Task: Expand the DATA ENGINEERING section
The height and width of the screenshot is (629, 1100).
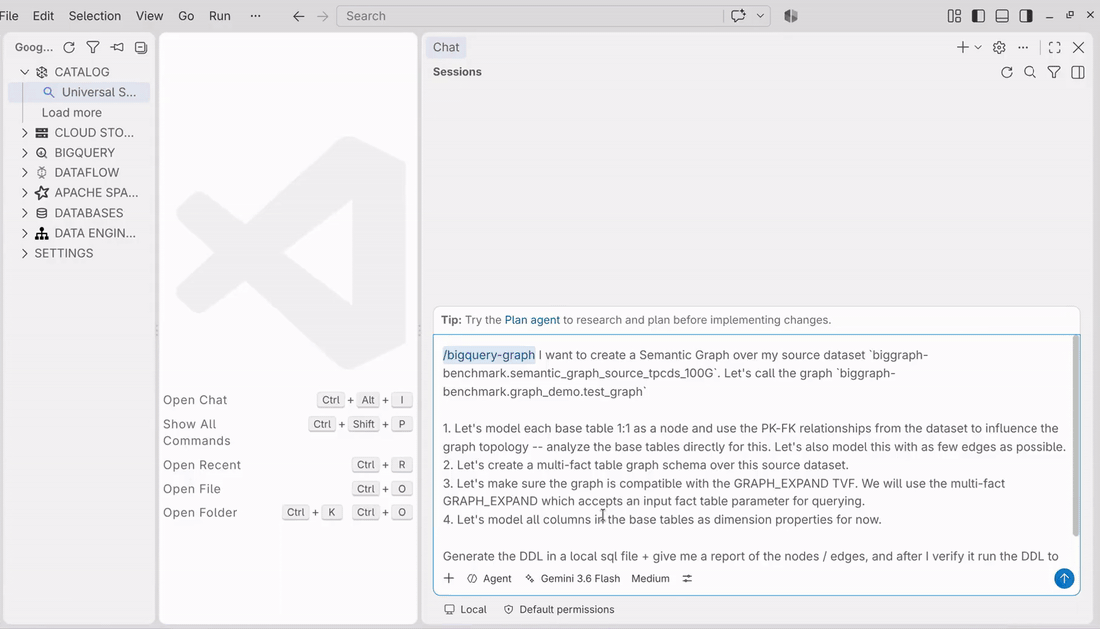Action: (x=25, y=233)
